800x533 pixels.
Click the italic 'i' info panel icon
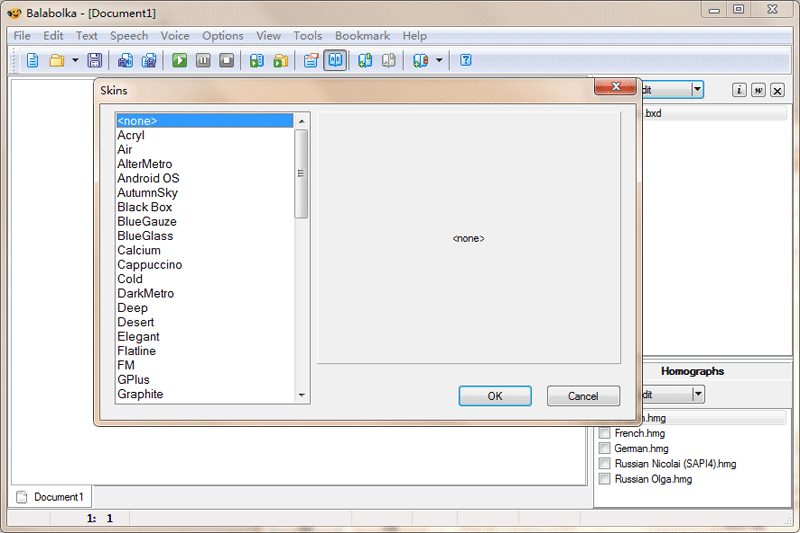739,90
